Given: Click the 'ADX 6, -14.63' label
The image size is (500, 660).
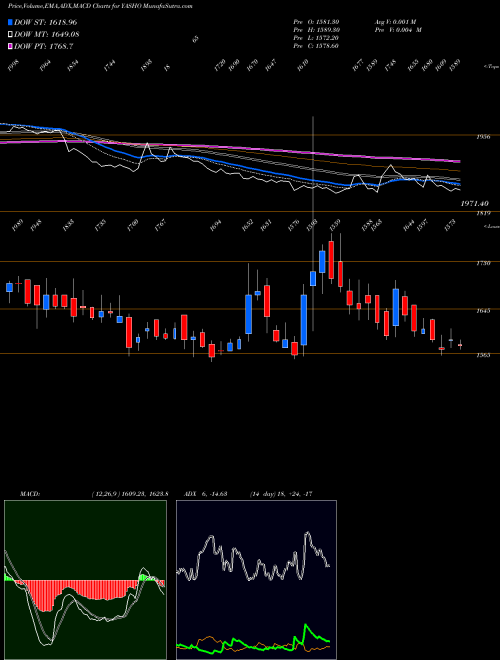Looking at the screenshot, I should pos(206,494).
